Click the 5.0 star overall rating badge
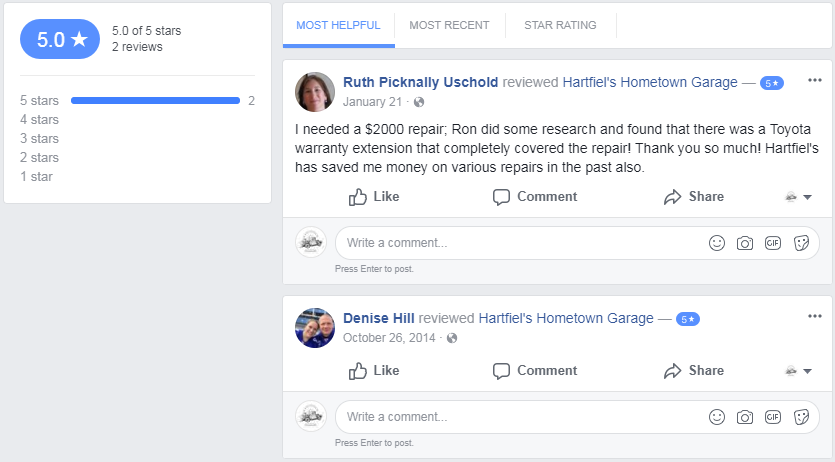 60,39
